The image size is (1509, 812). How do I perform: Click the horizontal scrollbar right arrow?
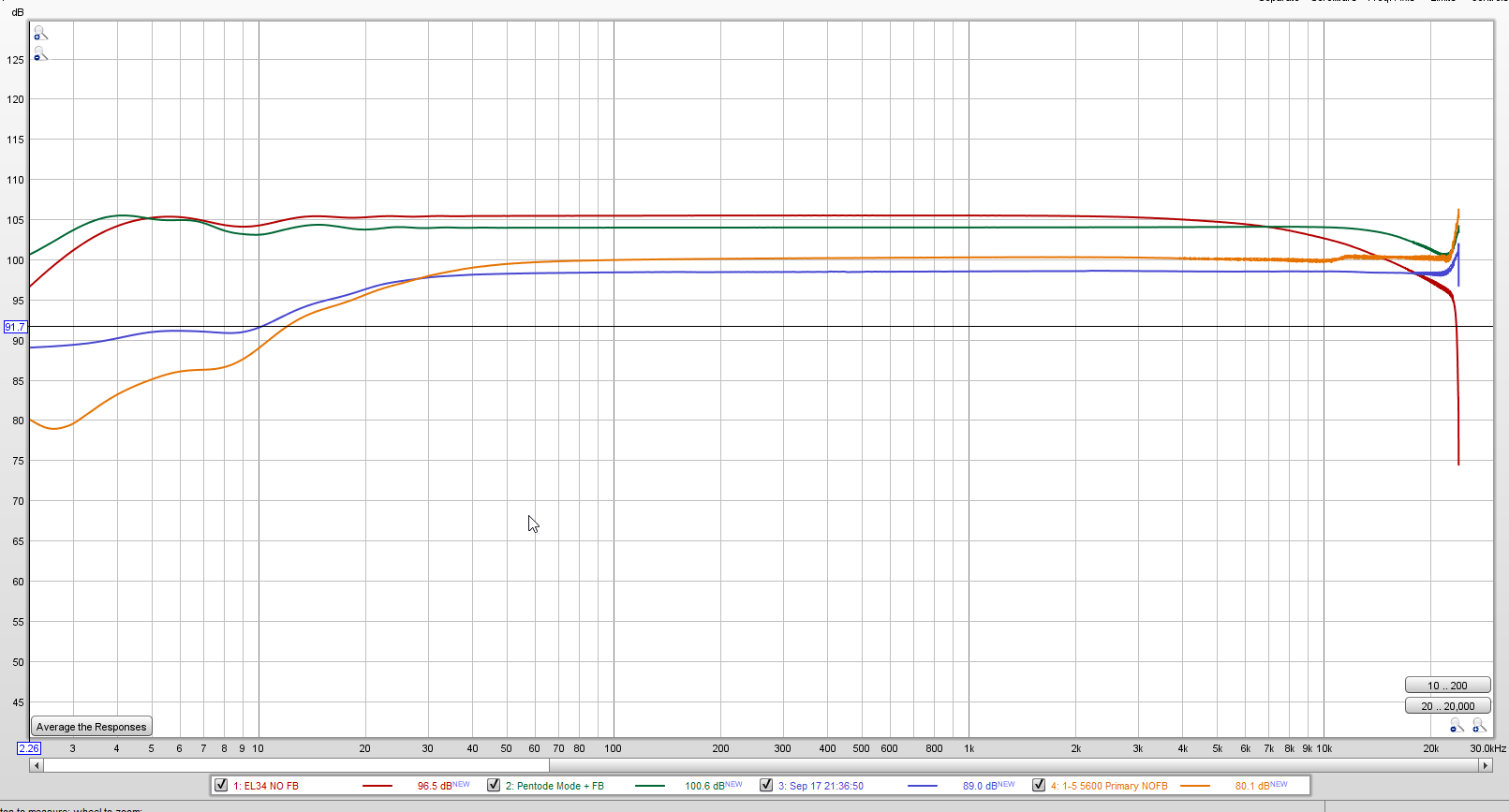coord(1486,765)
